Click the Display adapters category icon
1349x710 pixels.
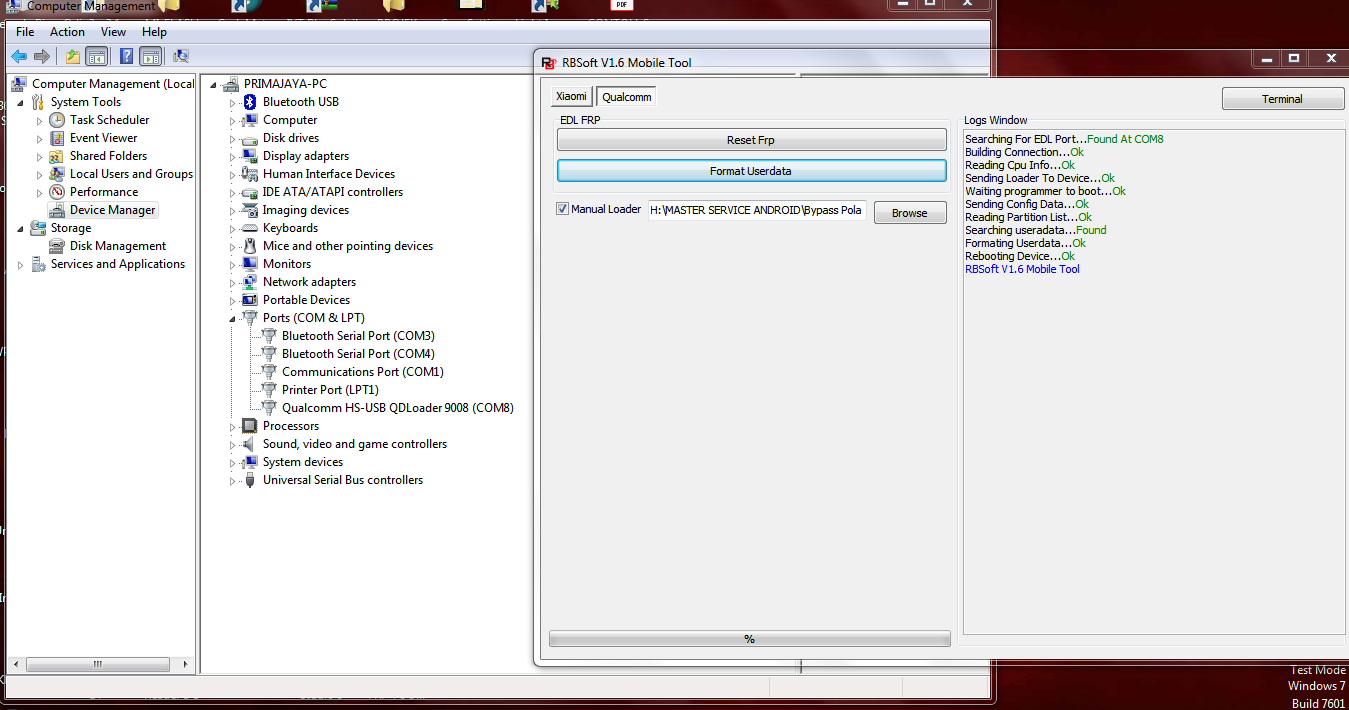[x=250, y=156]
